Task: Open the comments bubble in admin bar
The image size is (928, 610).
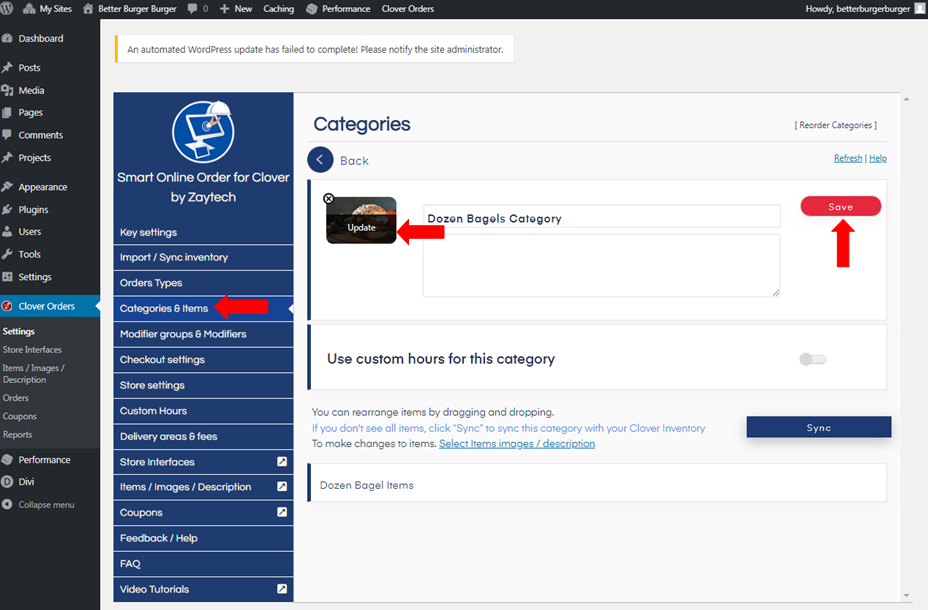Action: click(x=192, y=9)
